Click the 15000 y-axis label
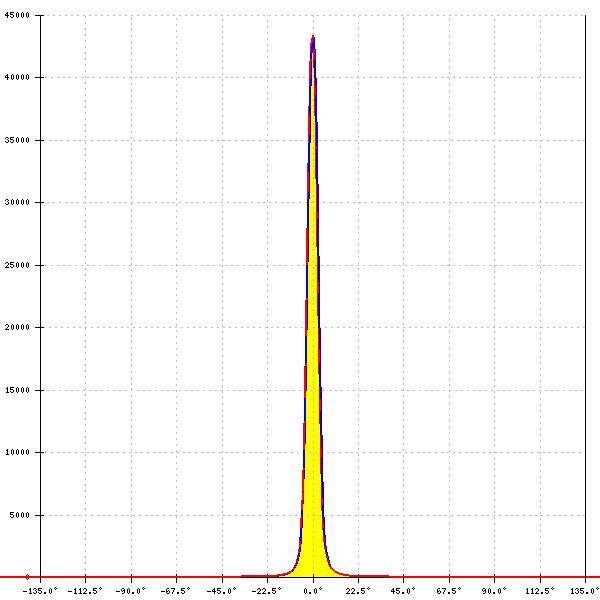Image resolution: width=600 pixels, height=600 pixels. (17, 390)
